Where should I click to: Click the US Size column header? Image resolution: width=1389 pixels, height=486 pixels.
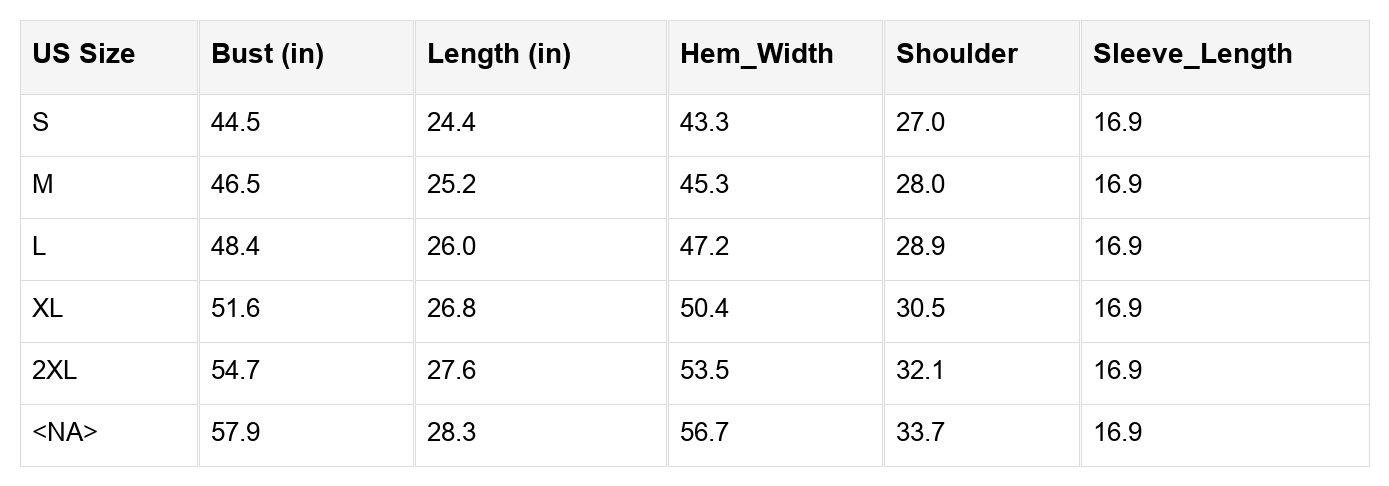(83, 54)
